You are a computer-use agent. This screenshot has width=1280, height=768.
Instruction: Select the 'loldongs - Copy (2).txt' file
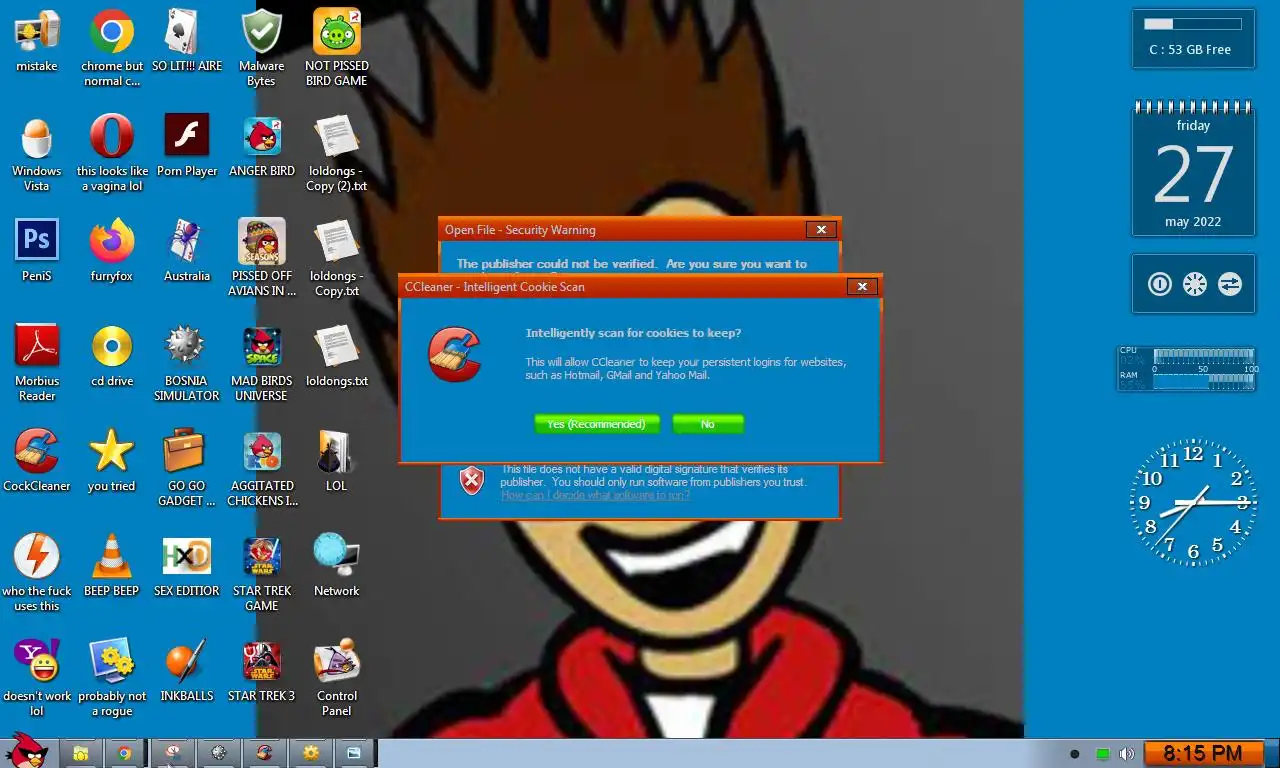[337, 153]
